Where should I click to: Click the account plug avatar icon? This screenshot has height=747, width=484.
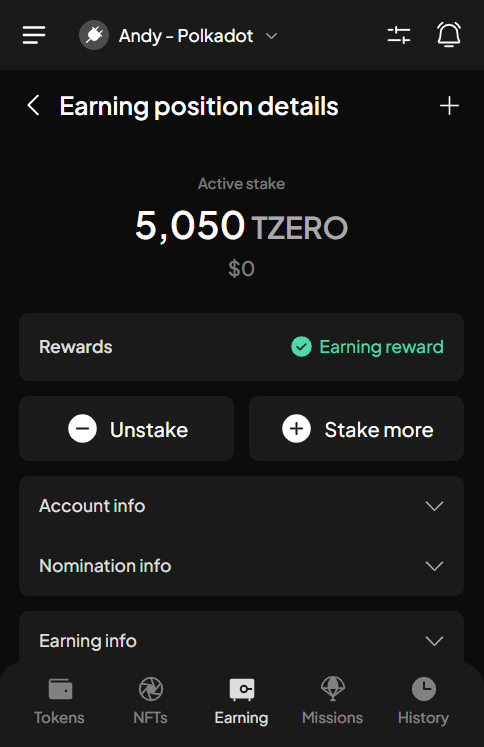coord(94,35)
